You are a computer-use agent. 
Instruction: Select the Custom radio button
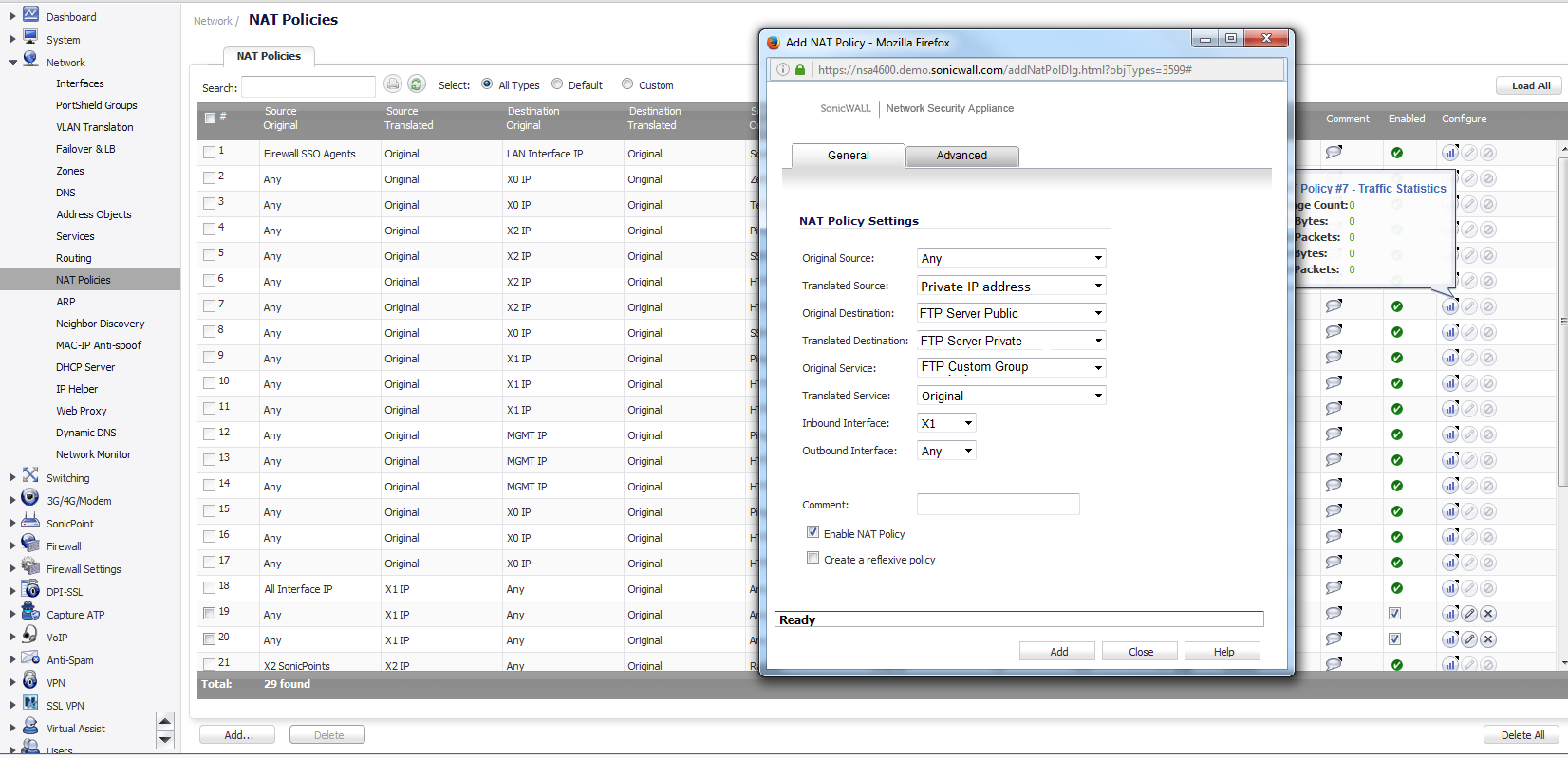click(x=627, y=83)
